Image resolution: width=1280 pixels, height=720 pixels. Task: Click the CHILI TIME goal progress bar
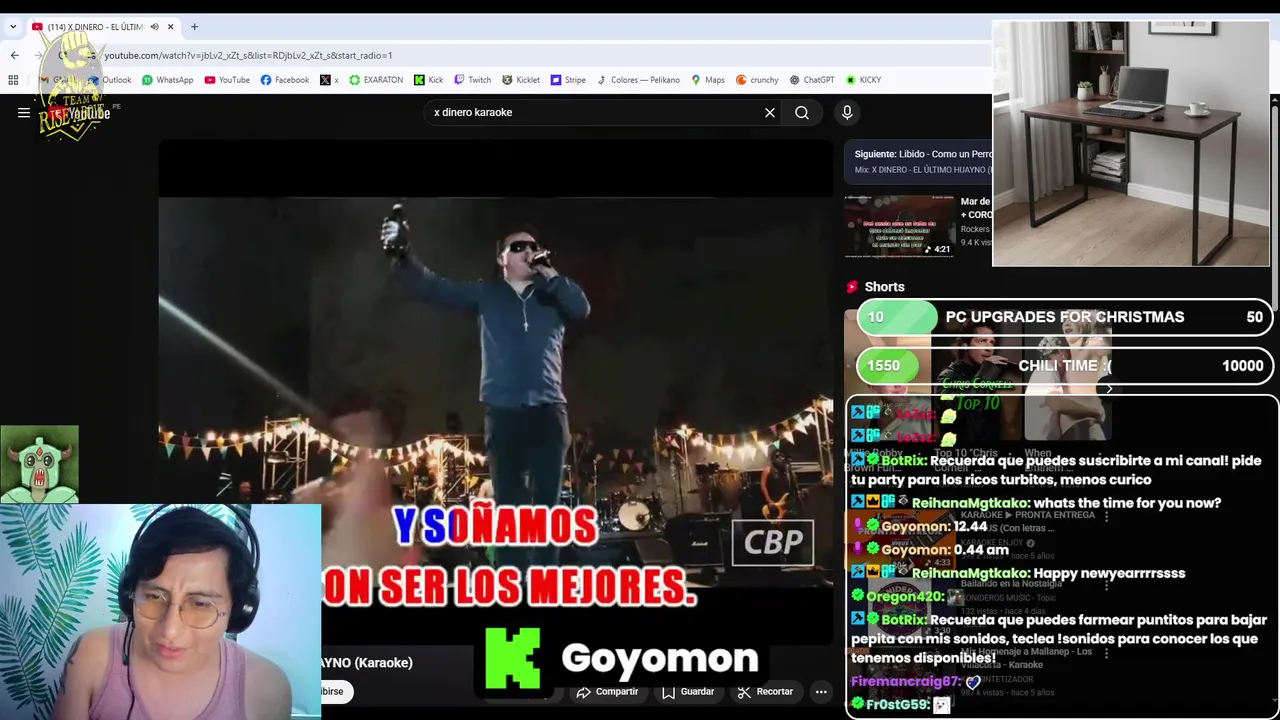[1065, 366]
